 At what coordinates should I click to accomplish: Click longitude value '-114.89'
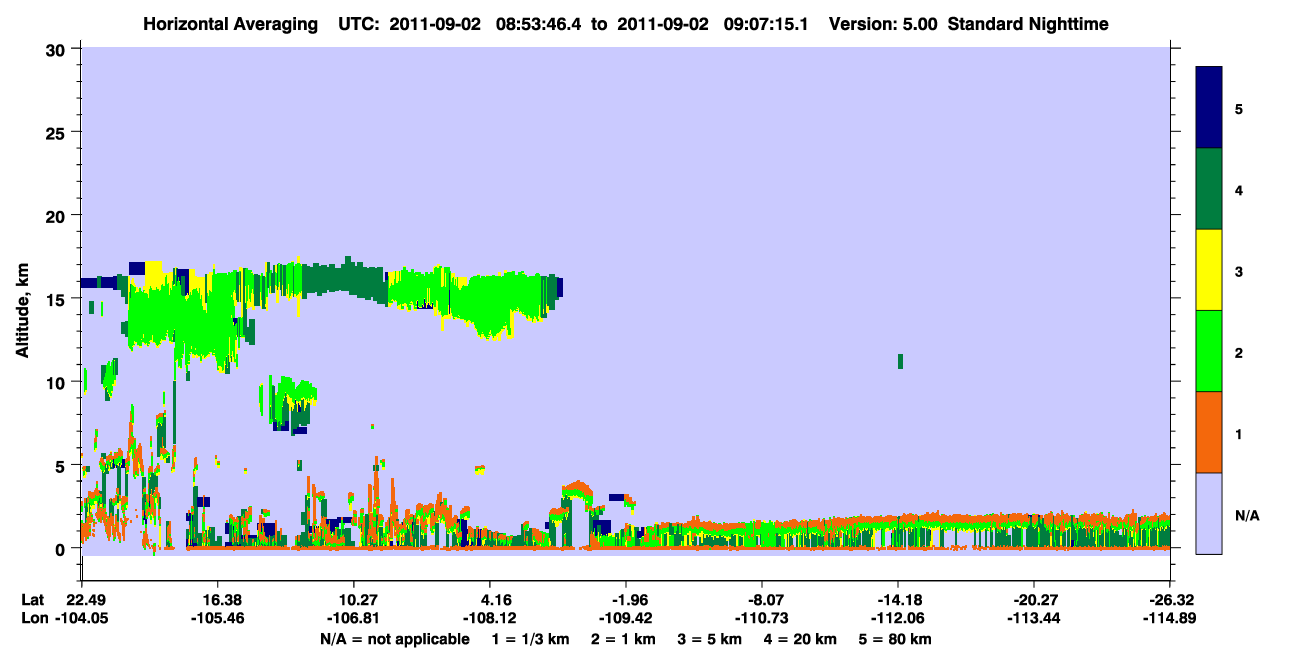point(1170,618)
